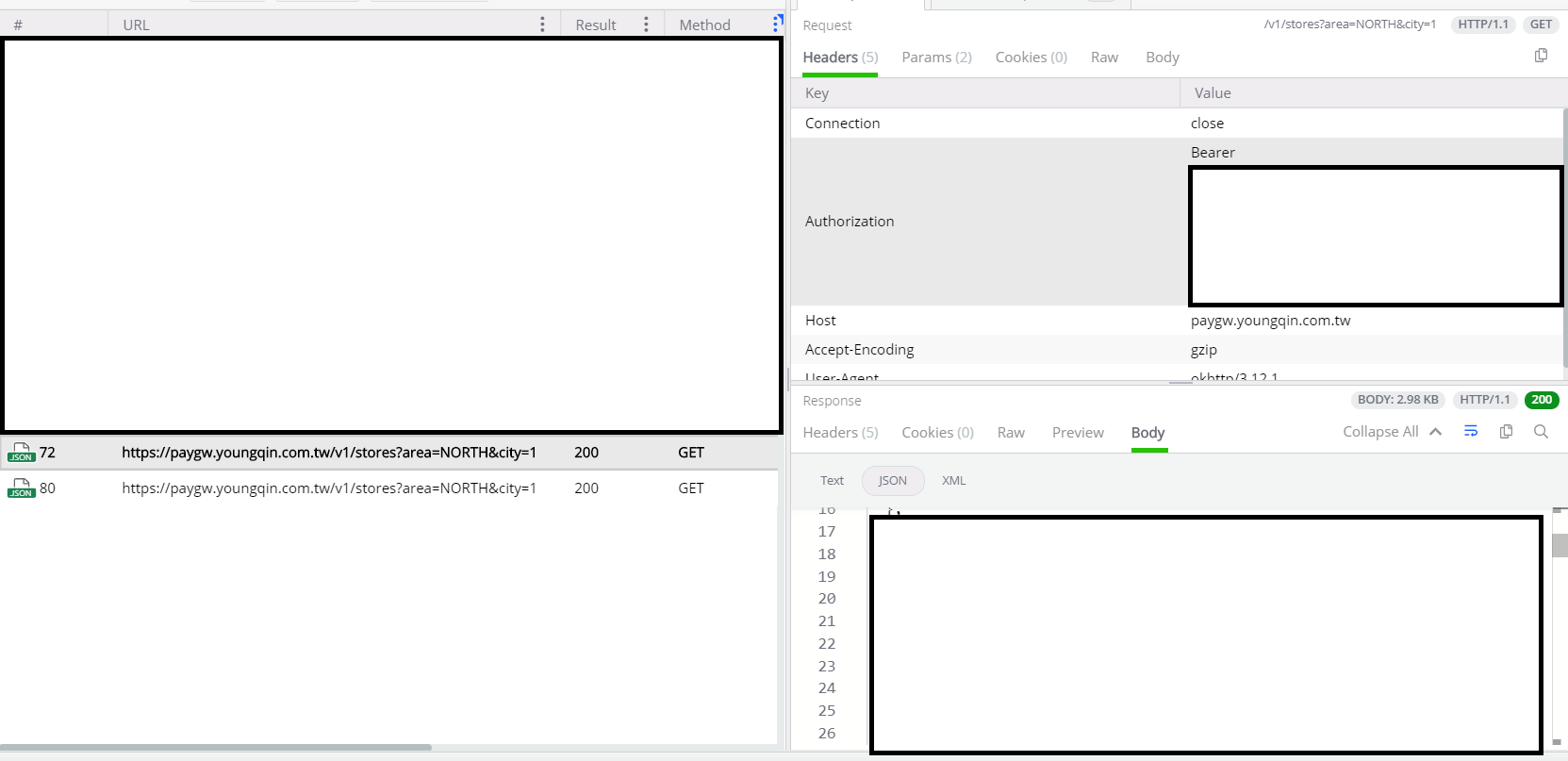This screenshot has height=761, width=1568.
Task: Open request Cookies (0) tab
Action: click(x=1031, y=58)
